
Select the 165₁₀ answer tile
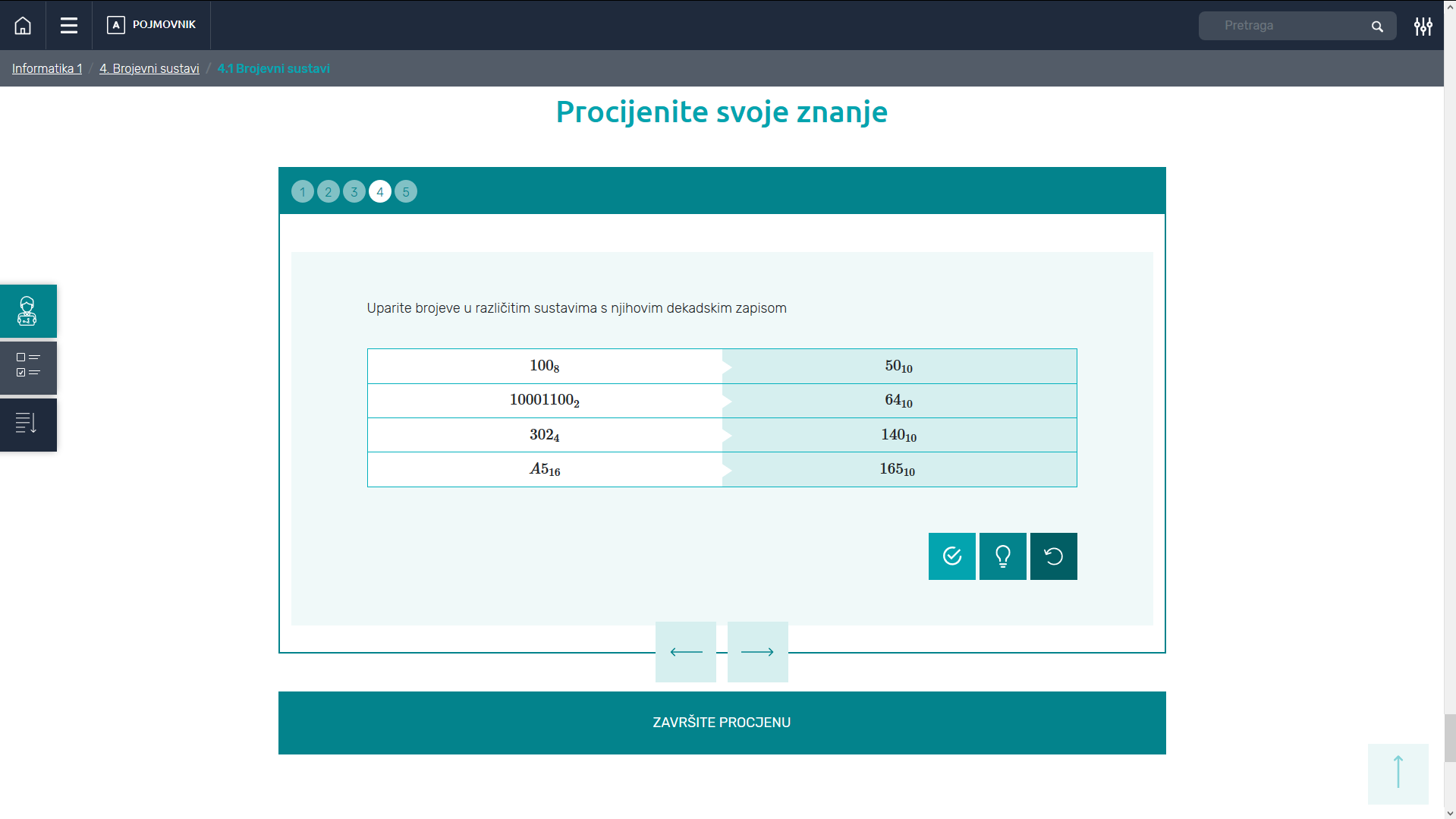click(898, 470)
